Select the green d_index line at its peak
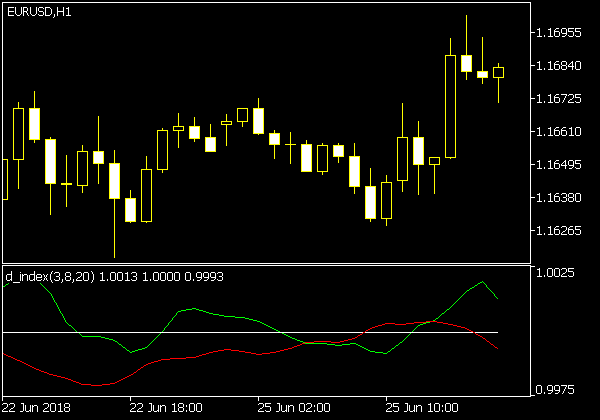This screenshot has width=600, height=420. pos(482,282)
